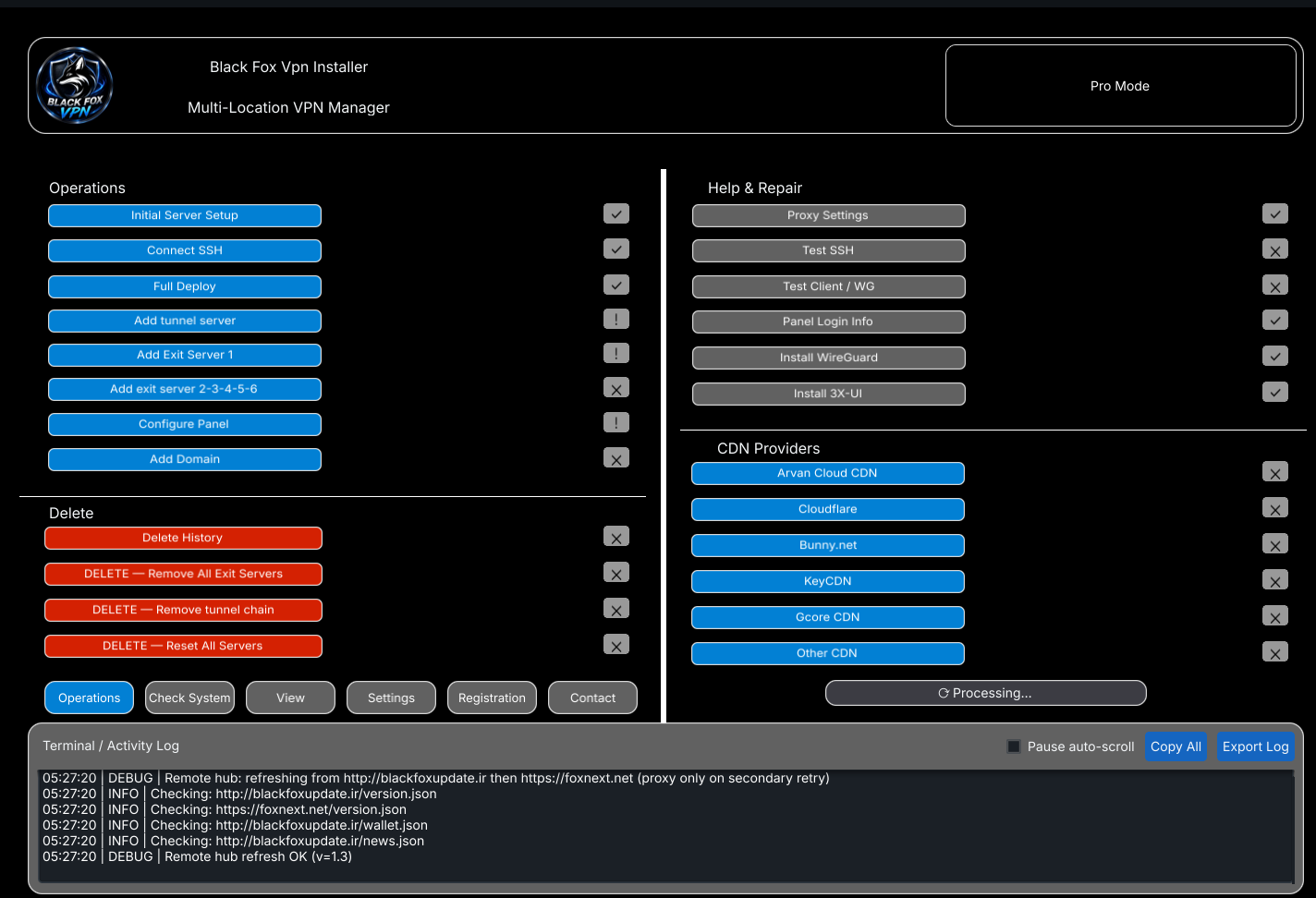Show Panel Login Info
Viewport: 1316px width, 898px height.
click(x=829, y=322)
